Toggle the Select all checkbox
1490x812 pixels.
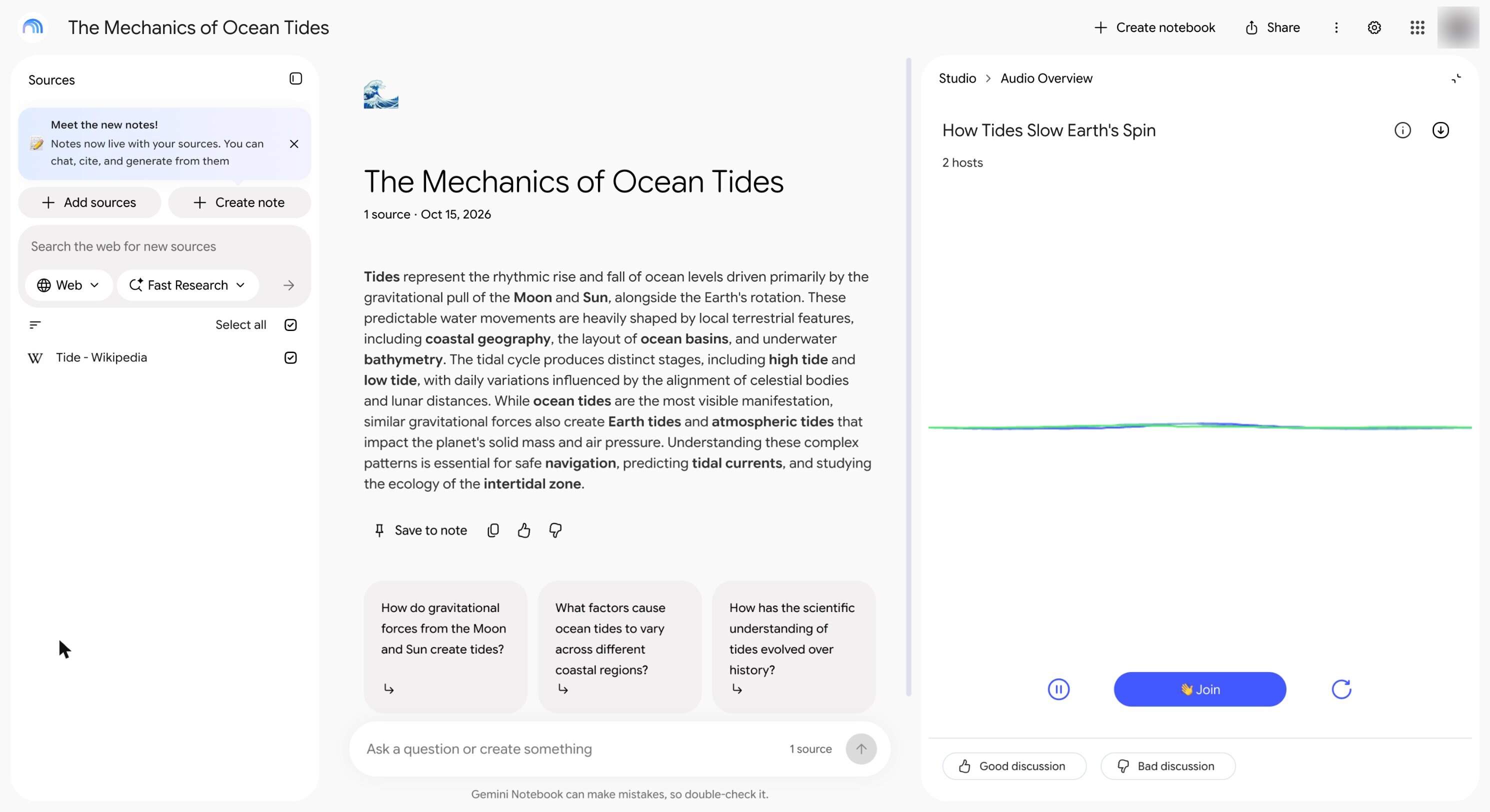click(x=290, y=324)
